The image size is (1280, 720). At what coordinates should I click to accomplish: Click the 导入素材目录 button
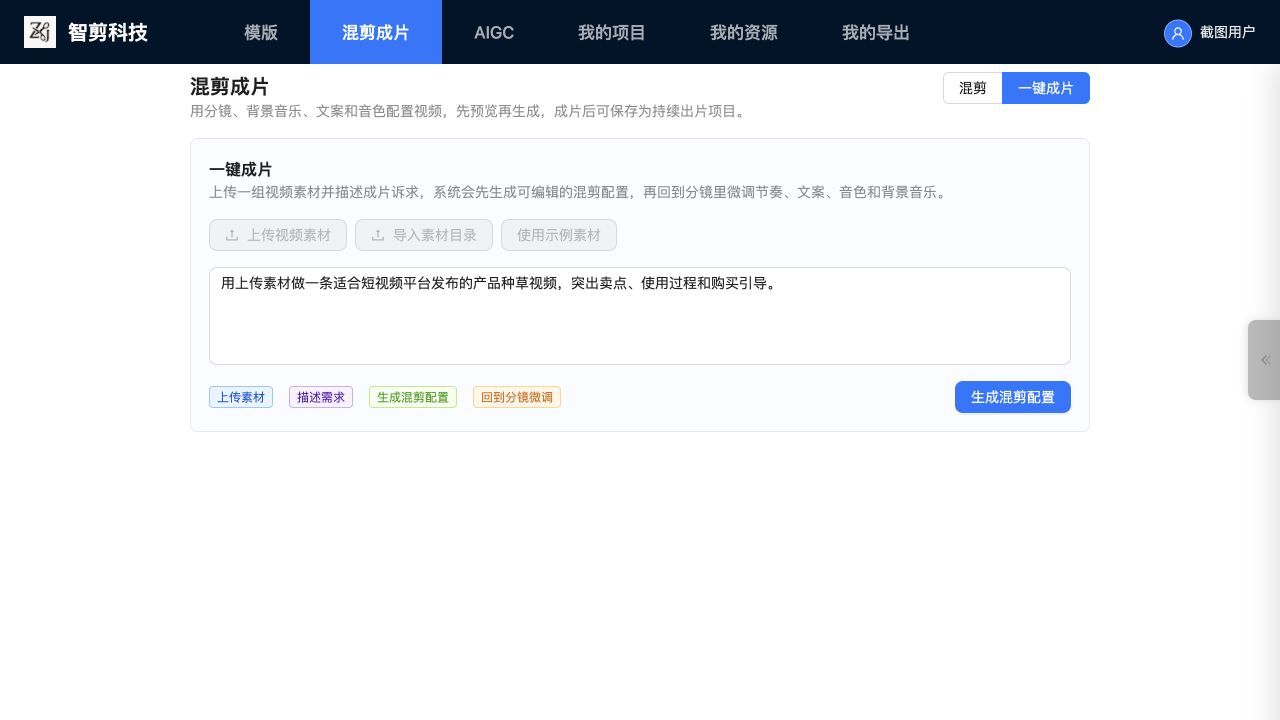pyautogui.click(x=424, y=235)
